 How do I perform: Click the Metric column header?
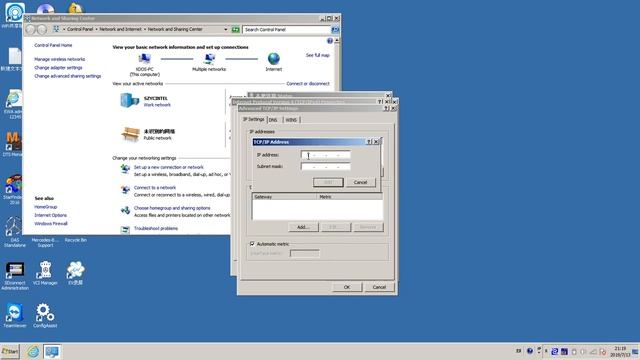point(350,197)
